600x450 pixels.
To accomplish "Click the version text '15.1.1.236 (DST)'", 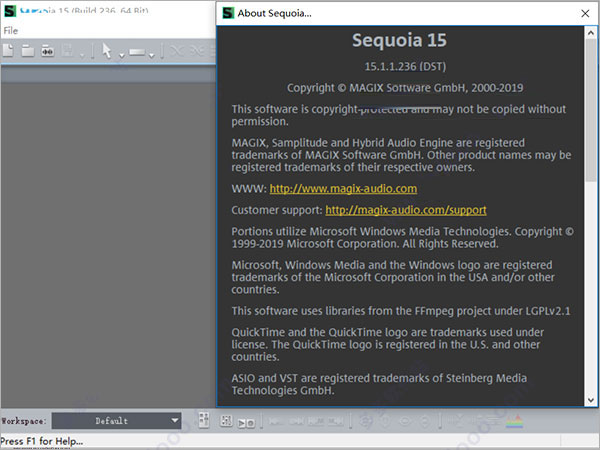I will (x=405, y=67).
